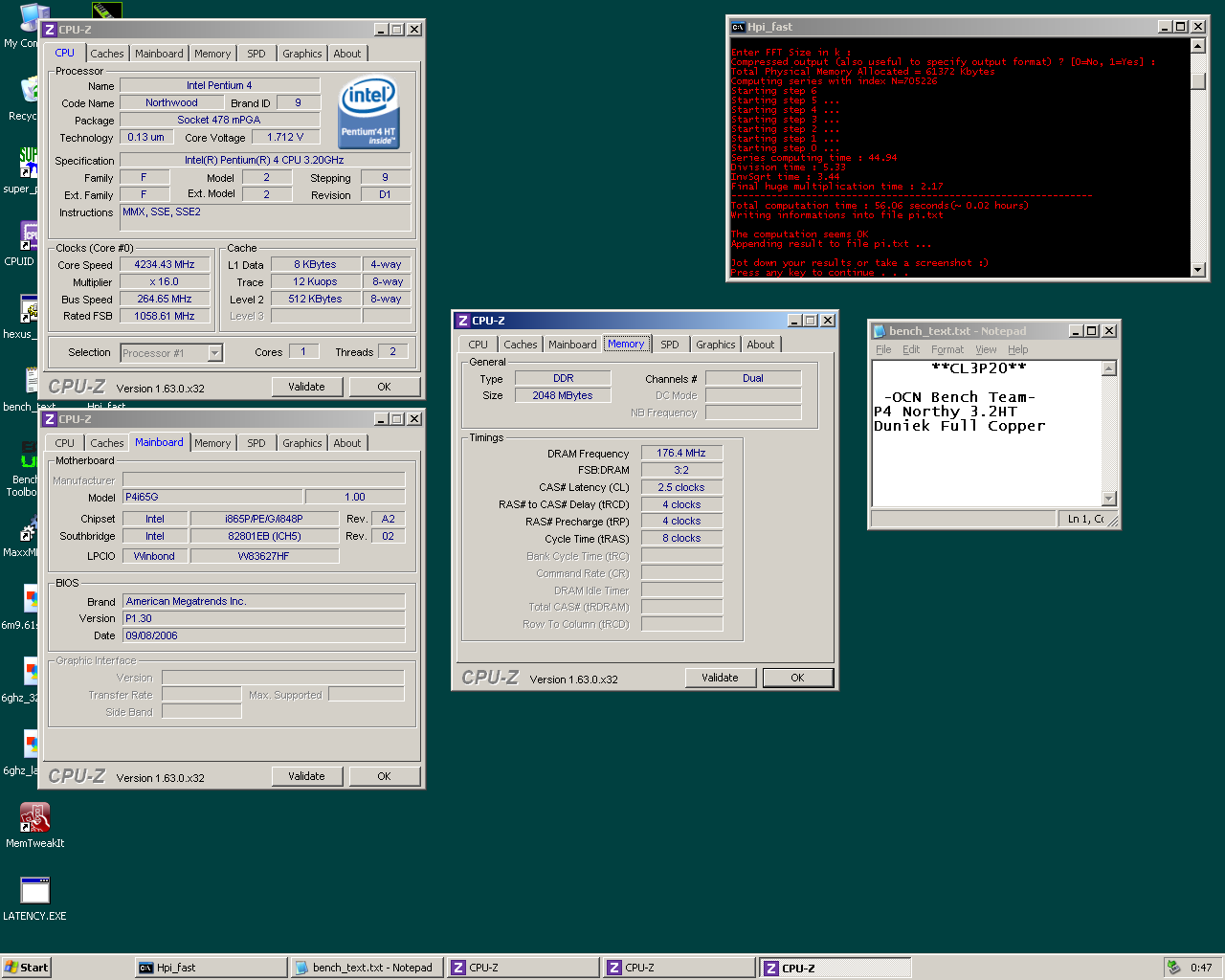Click the console icon in Hpi_fast title bar

tap(738, 27)
